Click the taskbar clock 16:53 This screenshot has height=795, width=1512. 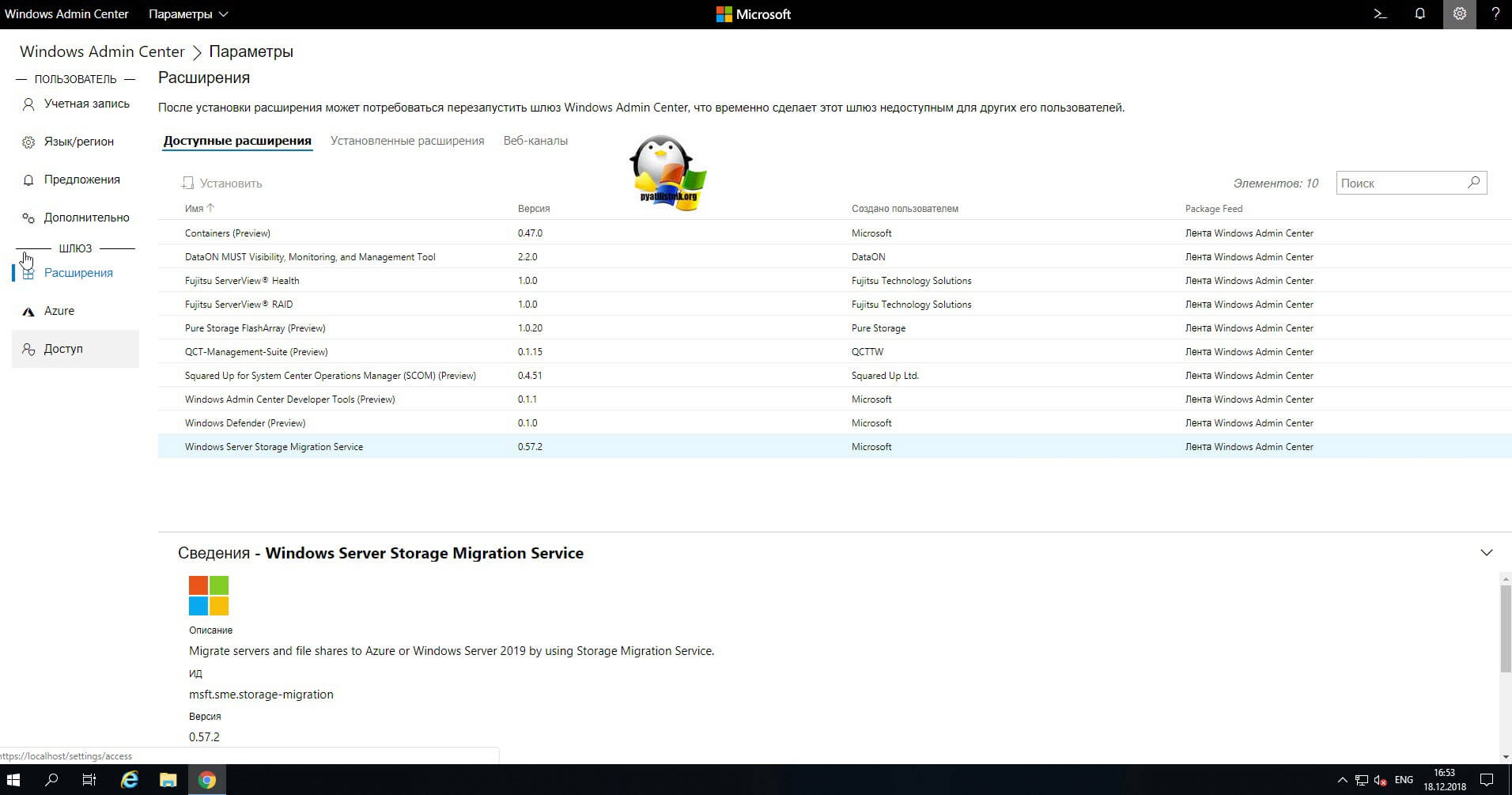click(x=1445, y=780)
